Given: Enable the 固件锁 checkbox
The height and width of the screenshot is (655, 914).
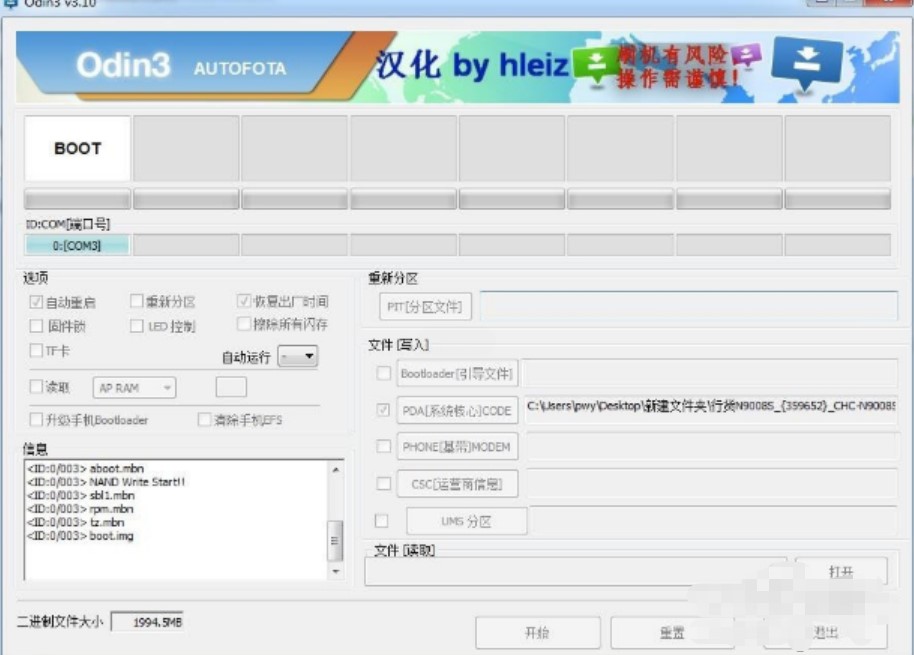Looking at the screenshot, I should [x=36, y=326].
